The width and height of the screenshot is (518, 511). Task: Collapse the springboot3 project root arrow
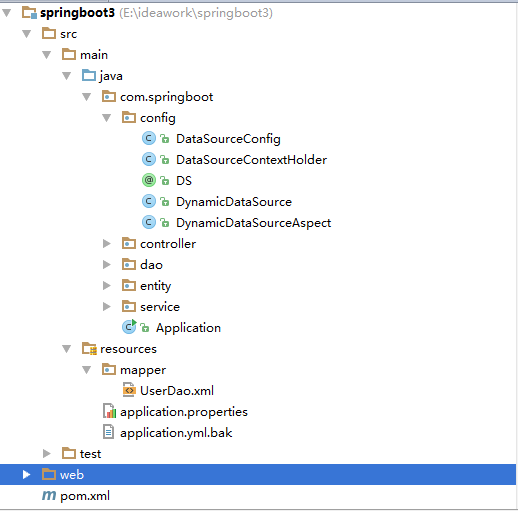pyautogui.click(x=7, y=13)
